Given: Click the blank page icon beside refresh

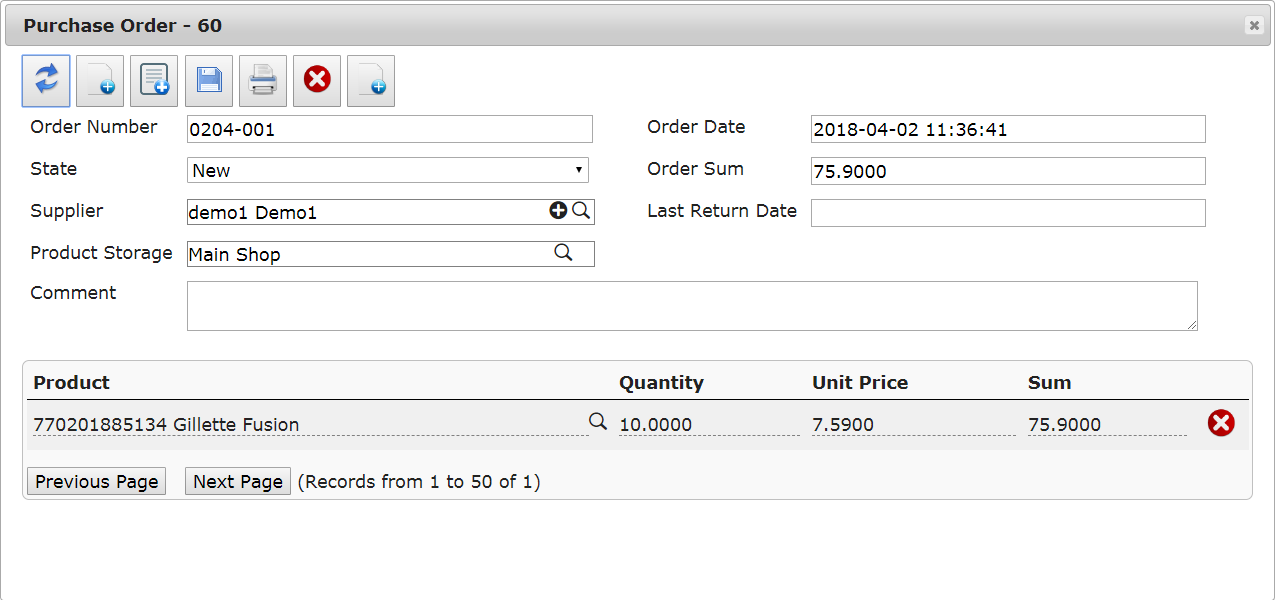Looking at the screenshot, I should (x=100, y=81).
